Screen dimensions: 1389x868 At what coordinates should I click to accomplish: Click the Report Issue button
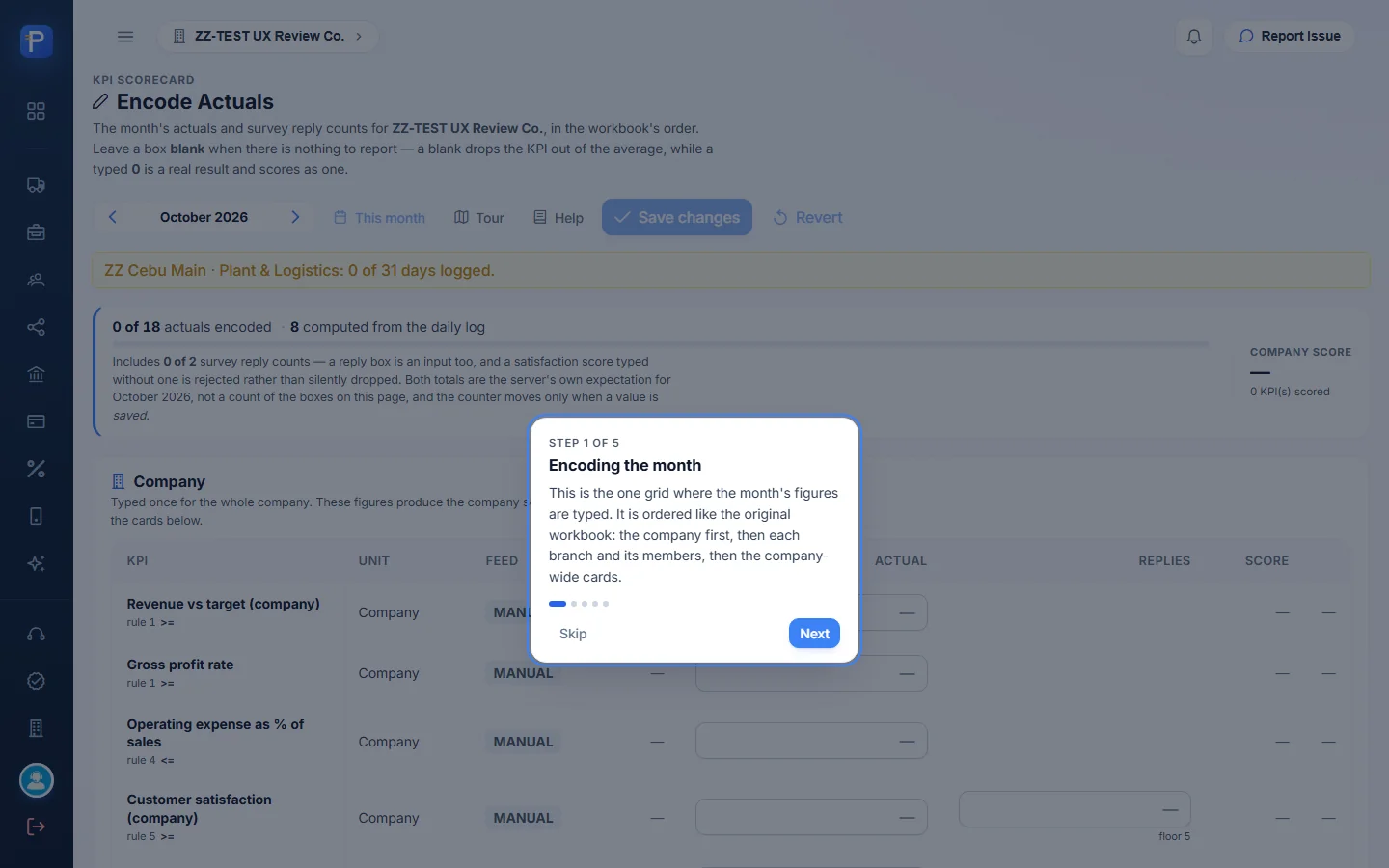1290,37
